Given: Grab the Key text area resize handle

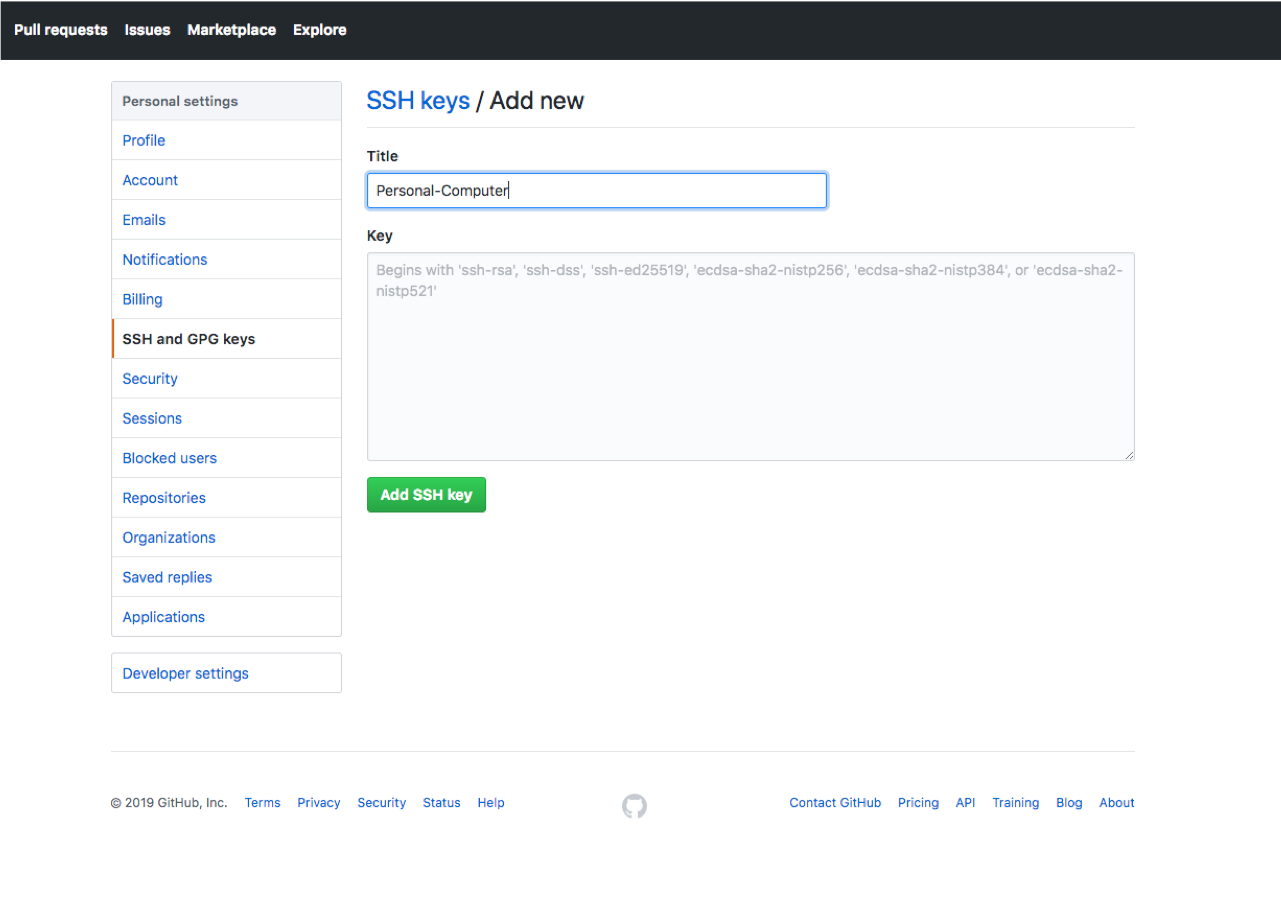Looking at the screenshot, I should point(1129,455).
